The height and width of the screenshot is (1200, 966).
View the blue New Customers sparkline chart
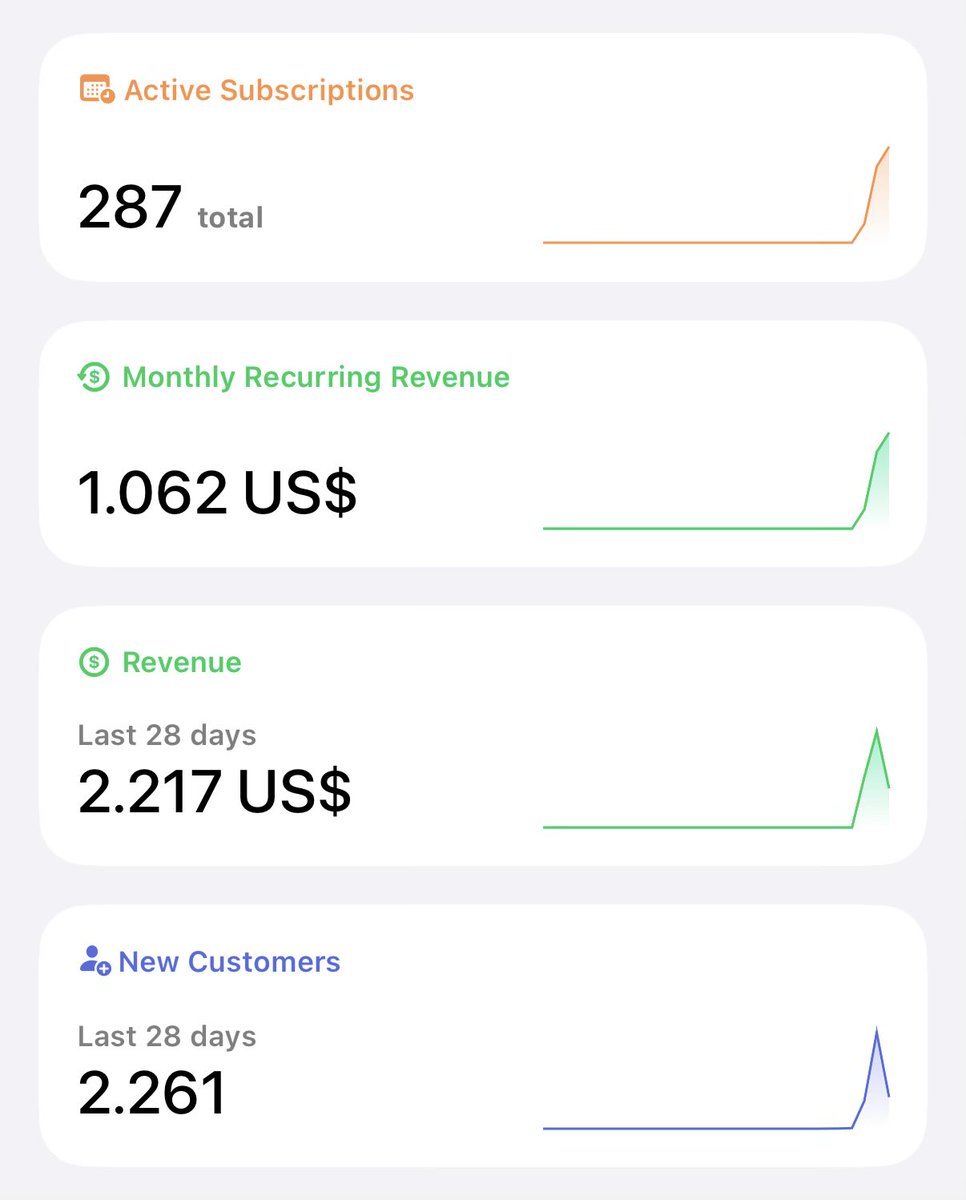(x=716, y=1078)
